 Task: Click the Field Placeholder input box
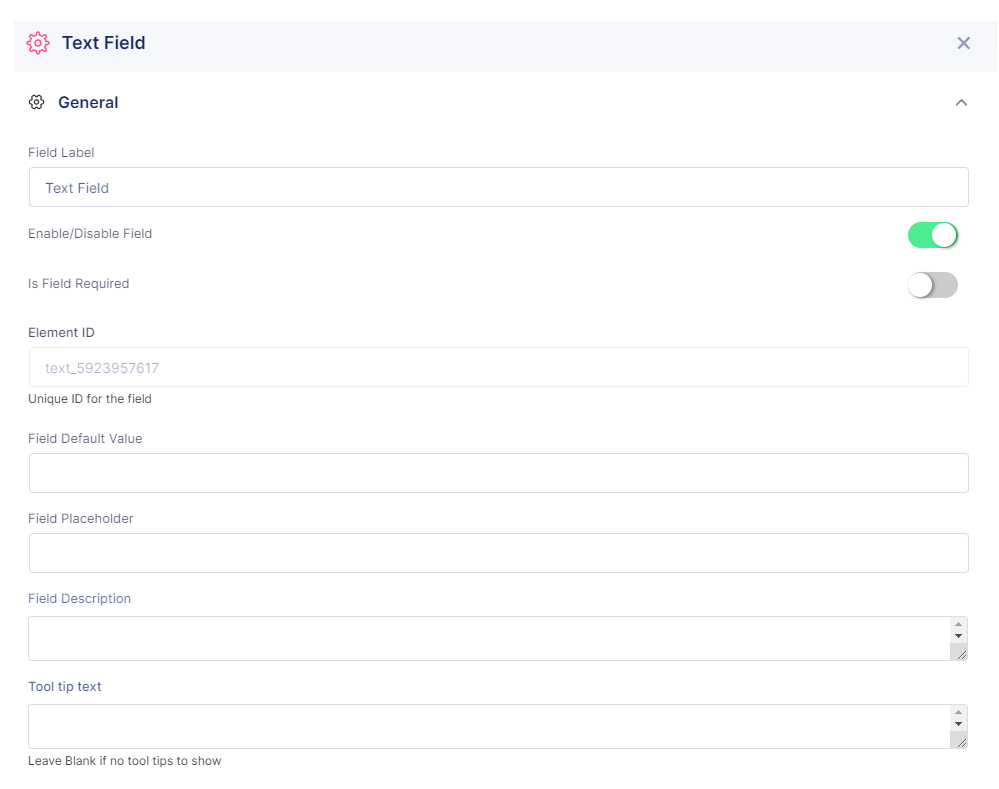click(499, 553)
